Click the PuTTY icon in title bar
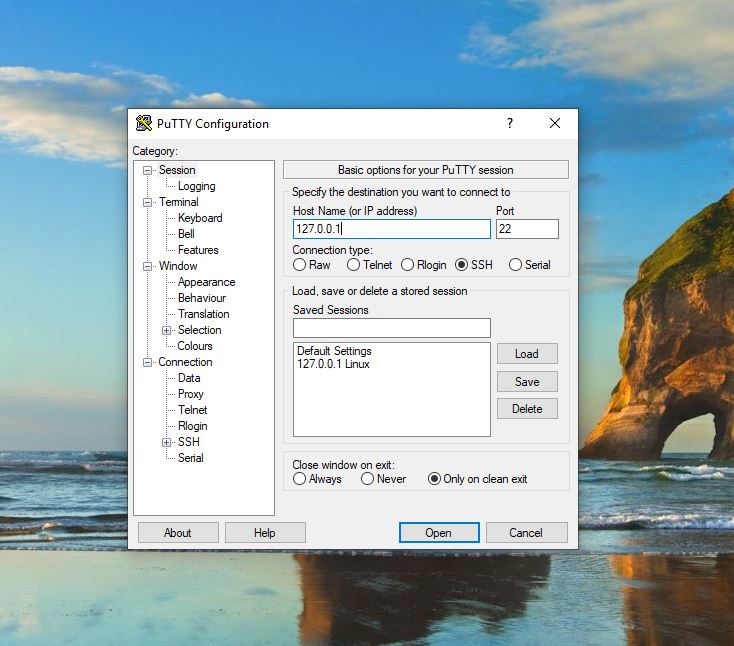This screenshot has height=646, width=734. click(144, 124)
